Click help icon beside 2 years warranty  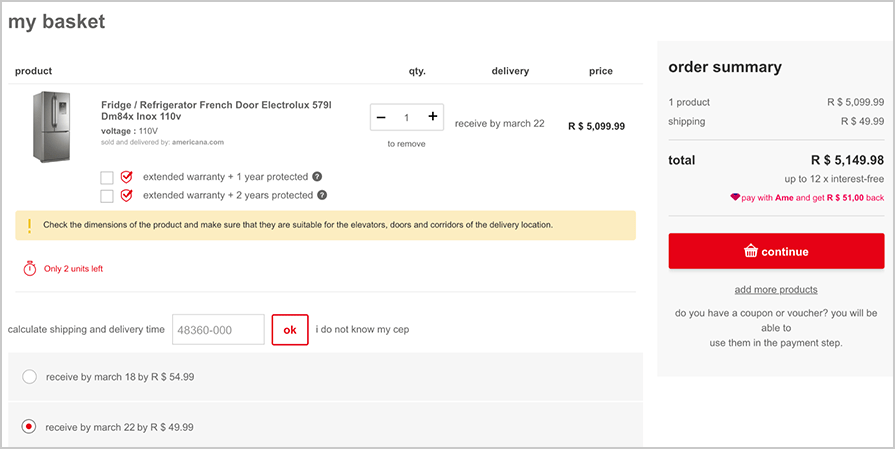coord(322,196)
